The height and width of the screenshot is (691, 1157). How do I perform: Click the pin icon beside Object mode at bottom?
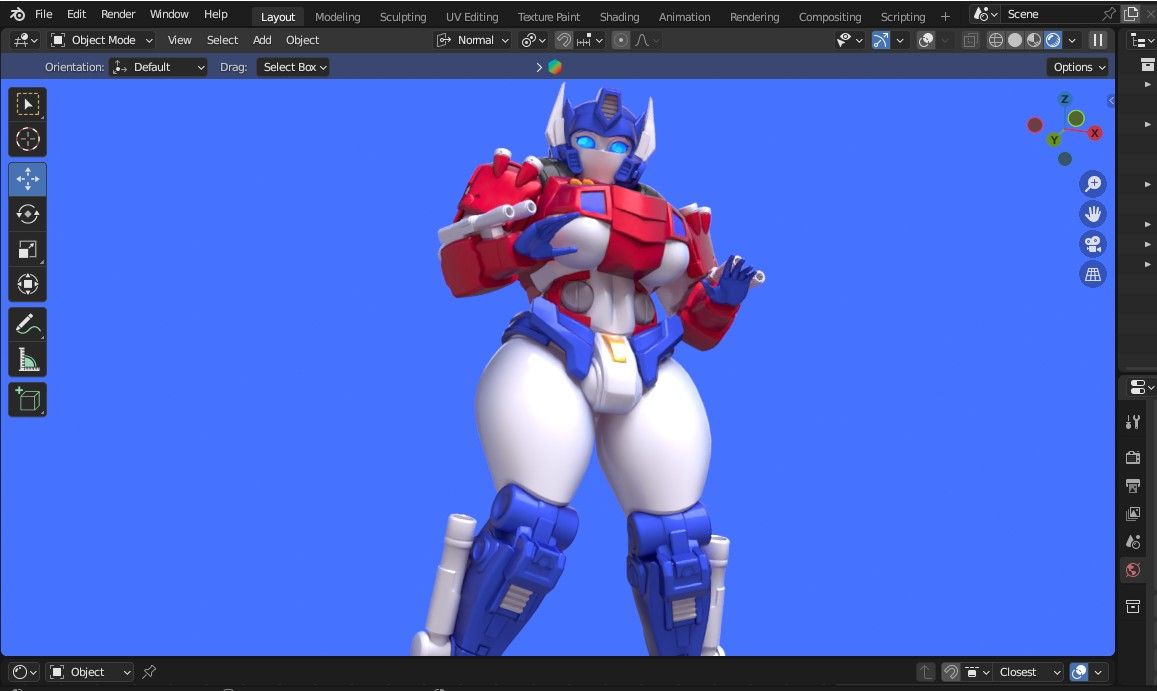coord(149,672)
